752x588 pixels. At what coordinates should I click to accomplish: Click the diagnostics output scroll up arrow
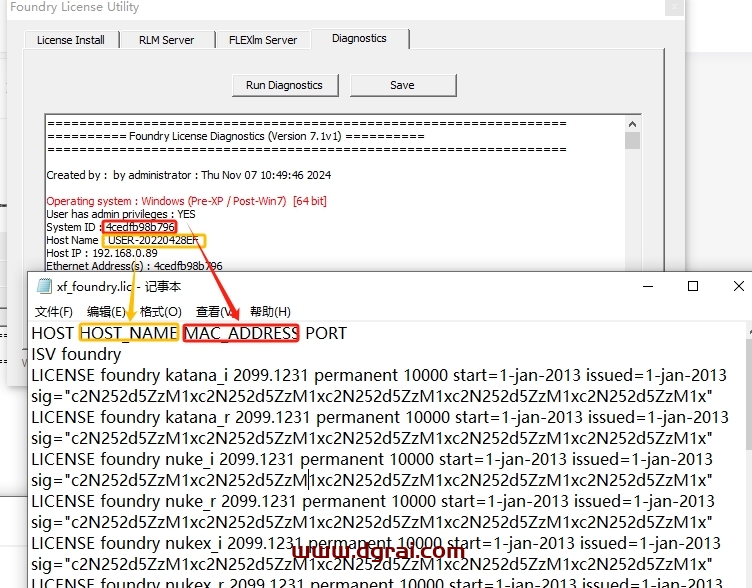coord(632,124)
